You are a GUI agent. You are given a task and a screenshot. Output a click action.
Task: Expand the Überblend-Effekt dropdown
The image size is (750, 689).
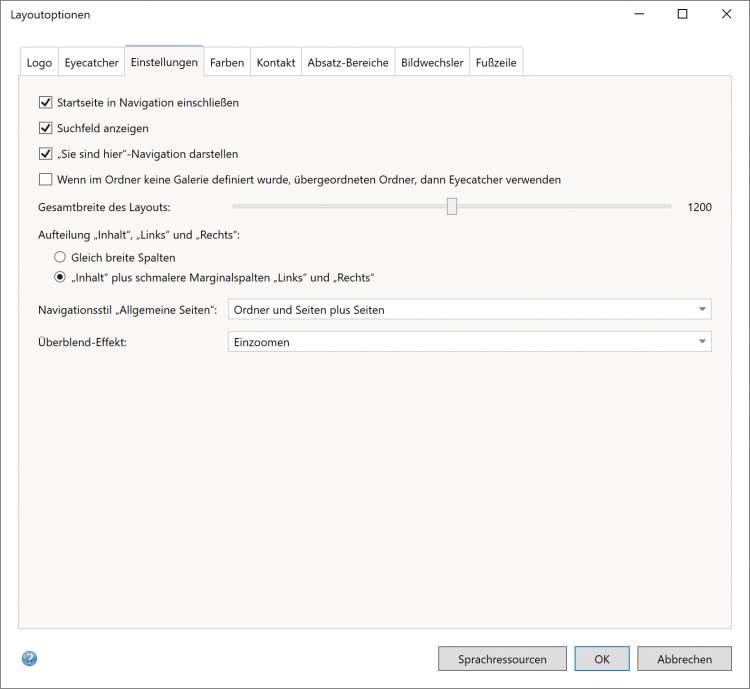pyautogui.click(x=470, y=342)
